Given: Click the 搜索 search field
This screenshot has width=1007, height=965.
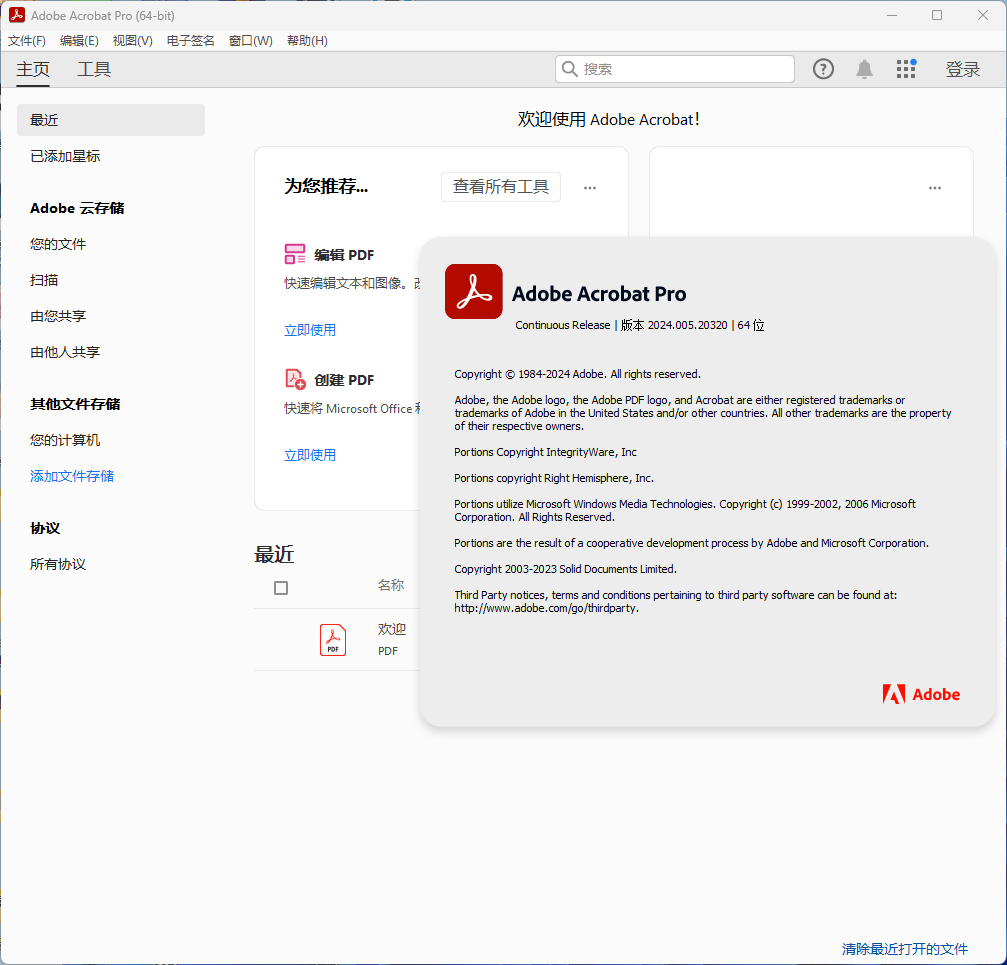Looking at the screenshot, I should click(x=674, y=69).
